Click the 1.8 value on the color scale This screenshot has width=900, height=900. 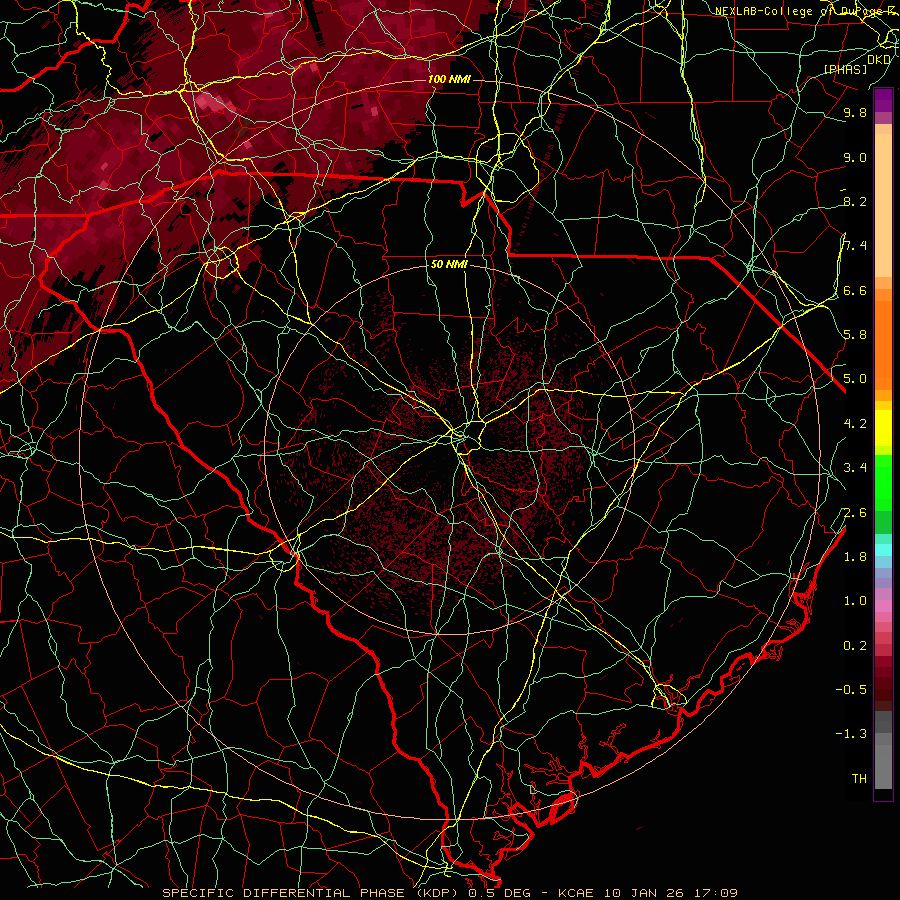tap(855, 556)
